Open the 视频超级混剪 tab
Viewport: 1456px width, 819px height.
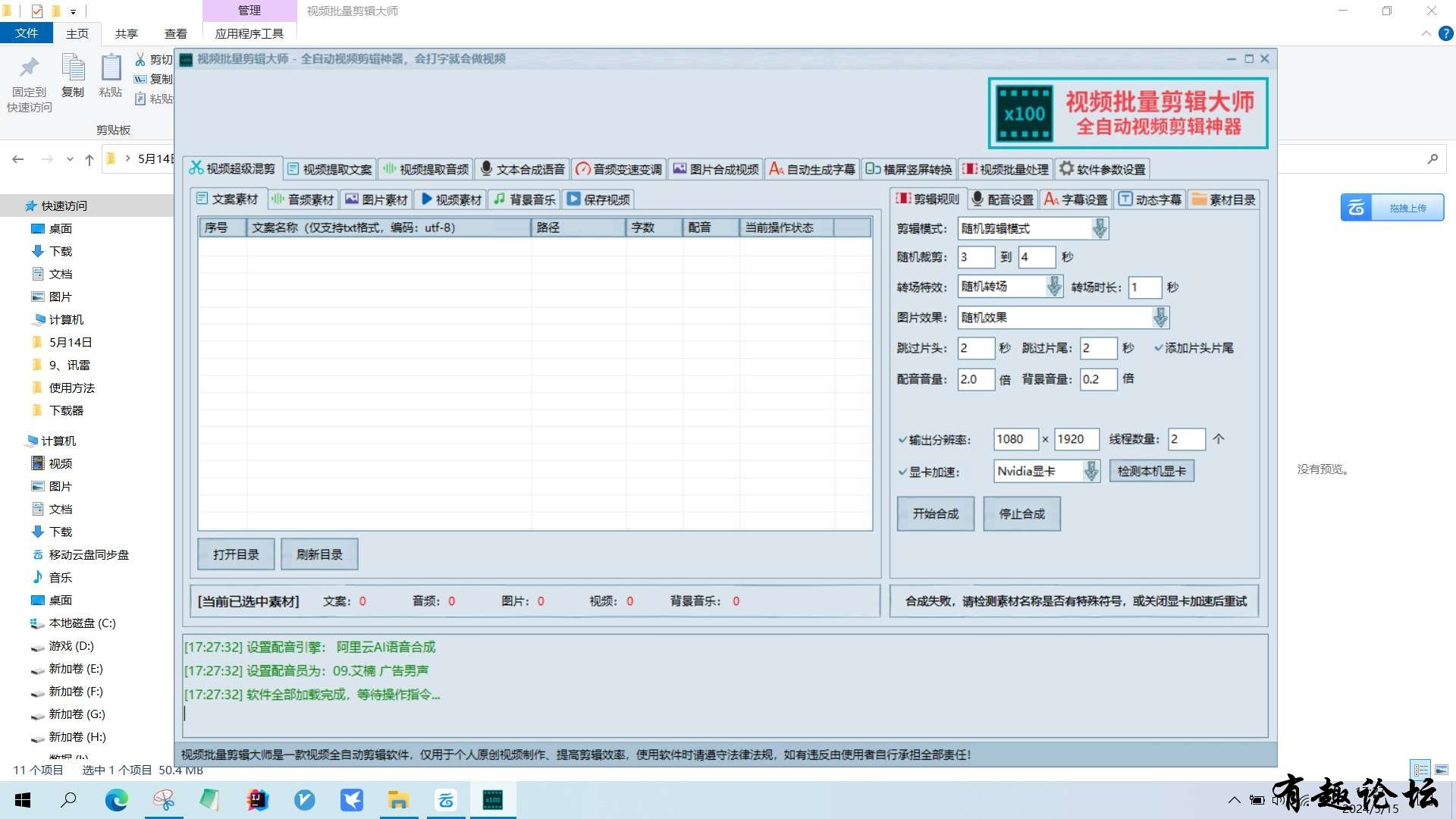click(233, 168)
